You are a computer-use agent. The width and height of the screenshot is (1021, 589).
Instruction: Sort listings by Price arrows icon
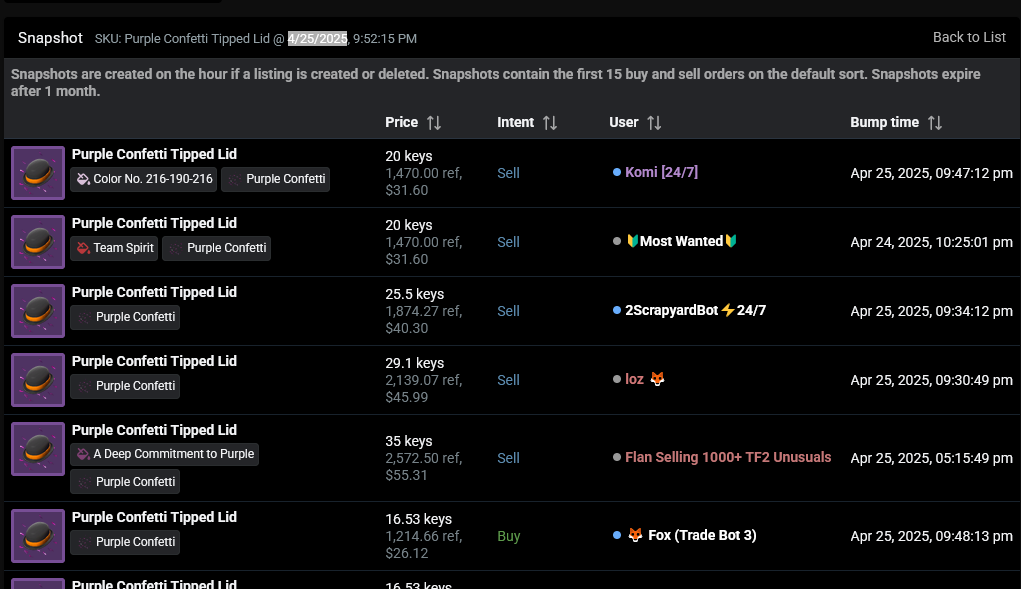[x=434, y=122]
